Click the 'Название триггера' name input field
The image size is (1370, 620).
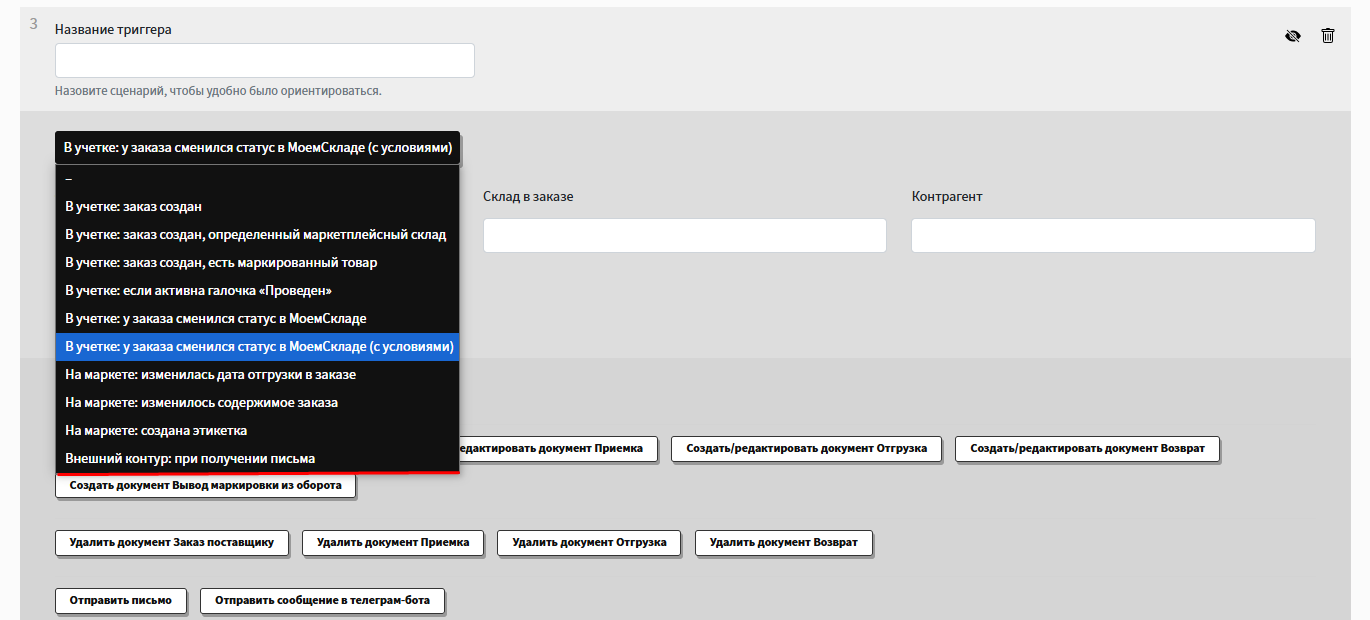pos(265,60)
